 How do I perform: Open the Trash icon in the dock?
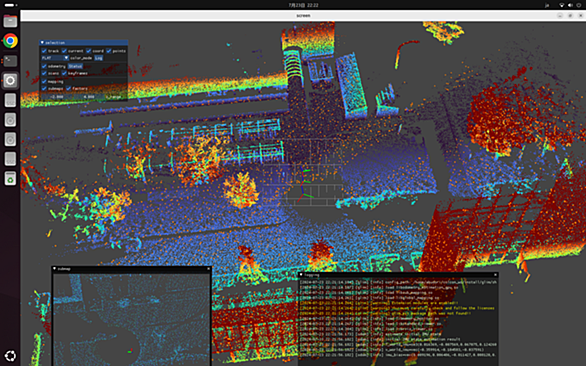coord(10,179)
